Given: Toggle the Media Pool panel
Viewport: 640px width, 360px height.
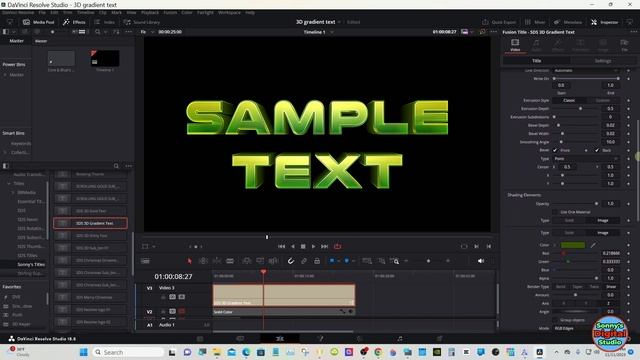Looking at the screenshot, I should [38, 22].
